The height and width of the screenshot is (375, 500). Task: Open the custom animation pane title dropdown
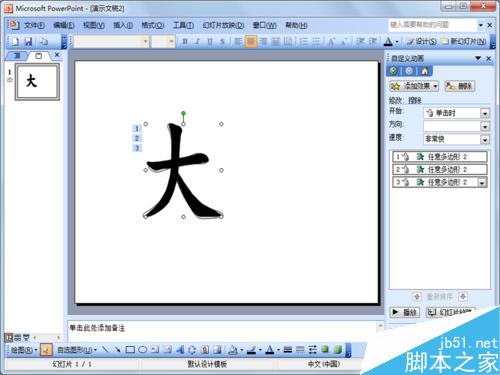(x=478, y=58)
